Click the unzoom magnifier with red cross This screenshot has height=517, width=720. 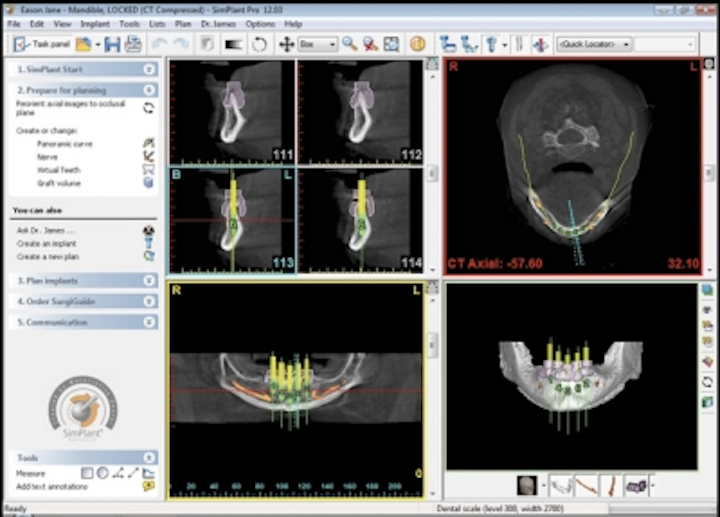370,44
